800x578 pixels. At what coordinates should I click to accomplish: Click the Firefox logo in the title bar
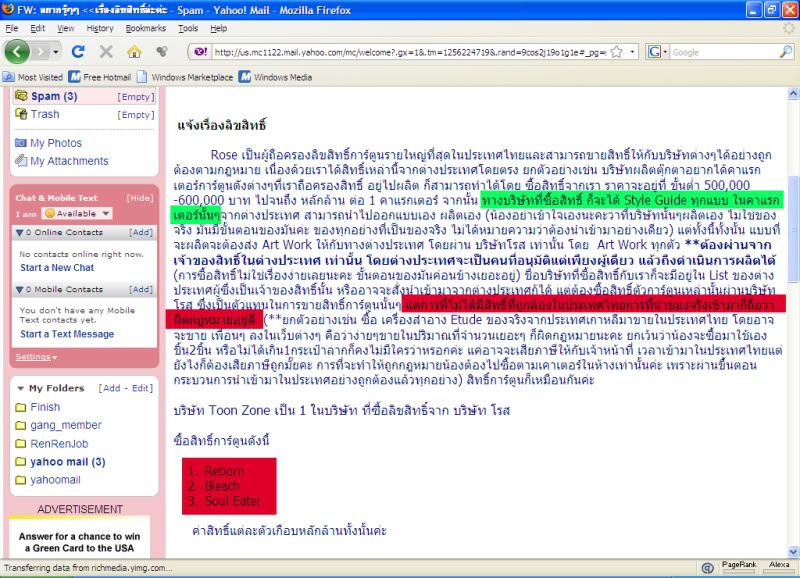coord(8,10)
